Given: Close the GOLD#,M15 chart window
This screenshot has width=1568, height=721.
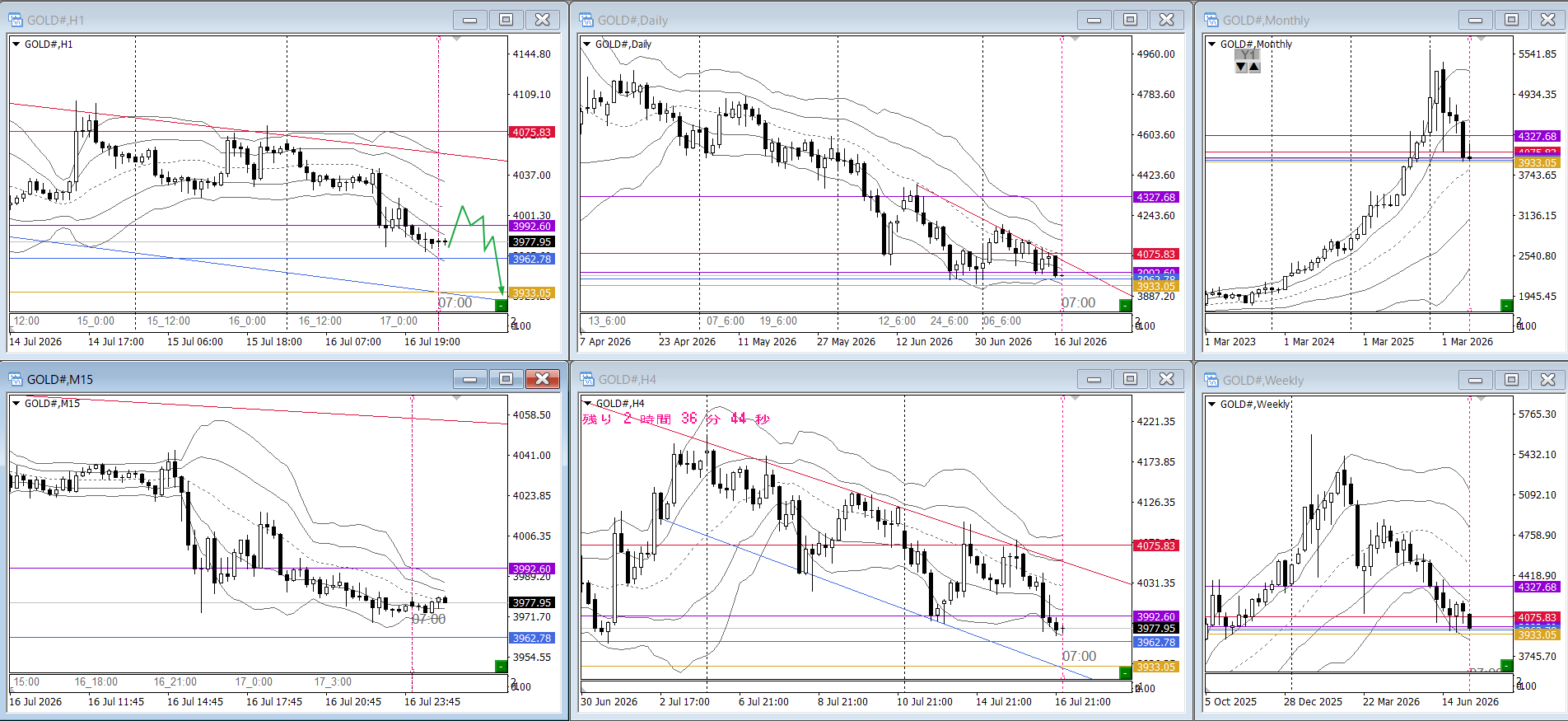Looking at the screenshot, I should [x=543, y=379].
